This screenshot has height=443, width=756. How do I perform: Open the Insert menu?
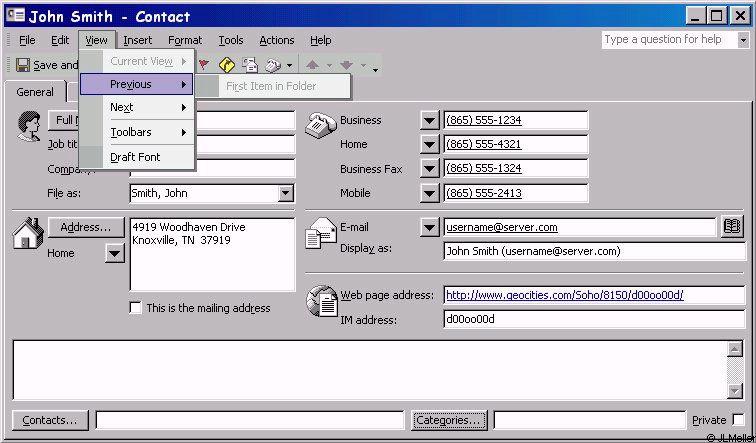click(137, 40)
